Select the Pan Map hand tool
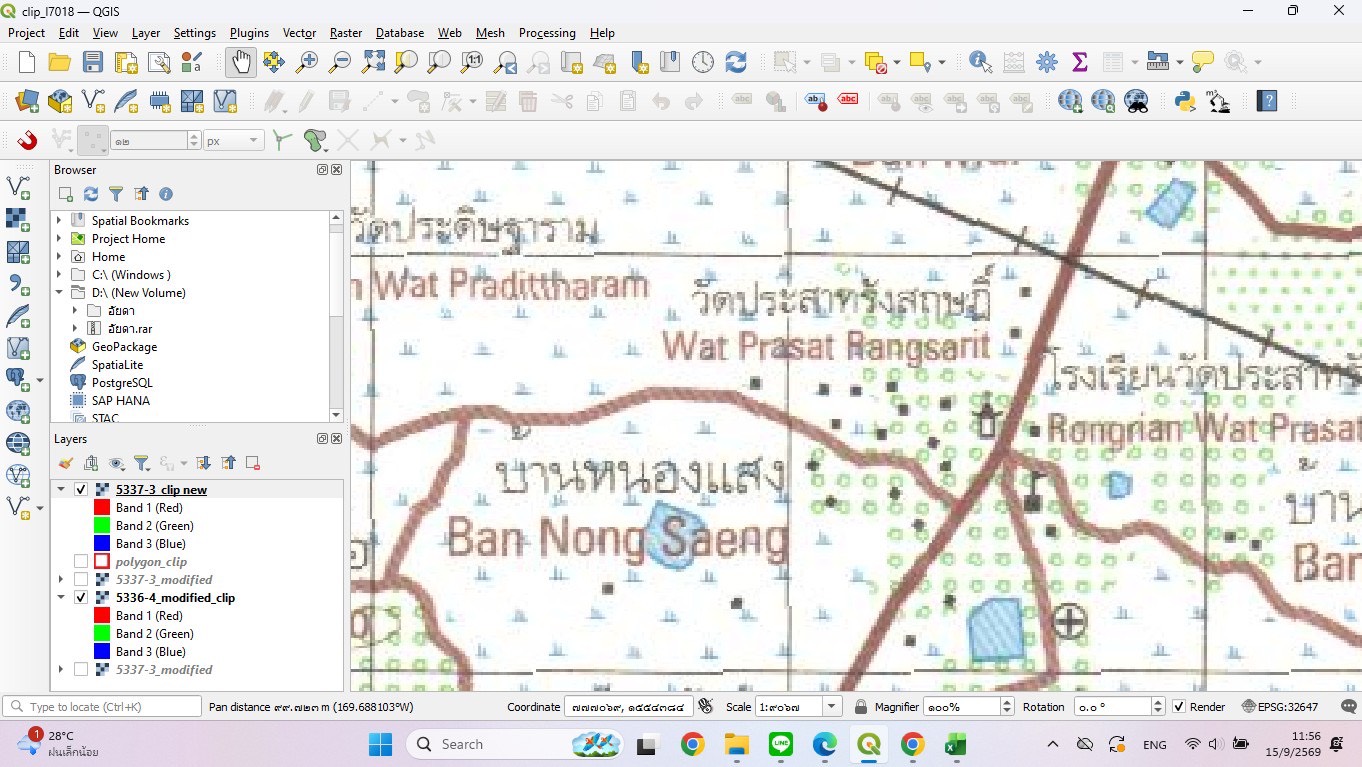1362x767 pixels. click(x=240, y=62)
